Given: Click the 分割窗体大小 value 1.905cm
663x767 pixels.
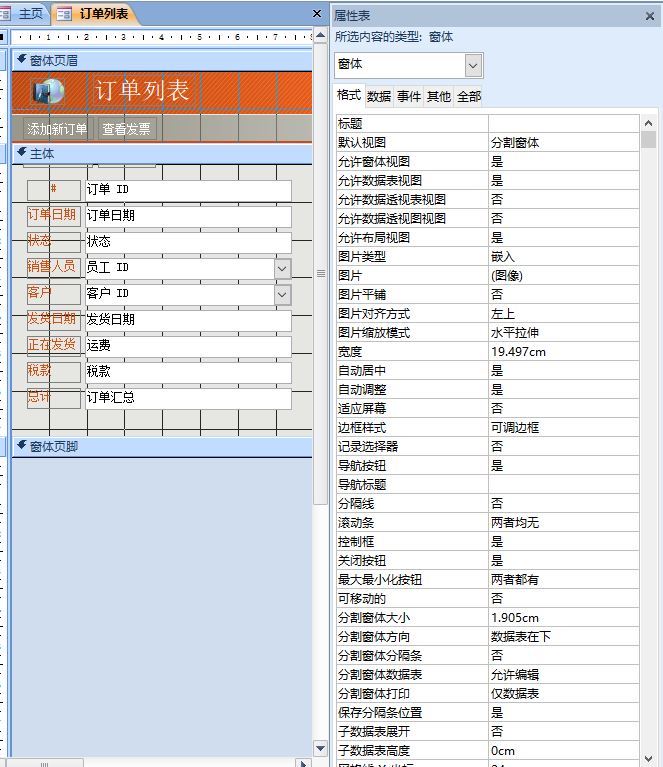Looking at the screenshot, I should click(x=563, y=618).
